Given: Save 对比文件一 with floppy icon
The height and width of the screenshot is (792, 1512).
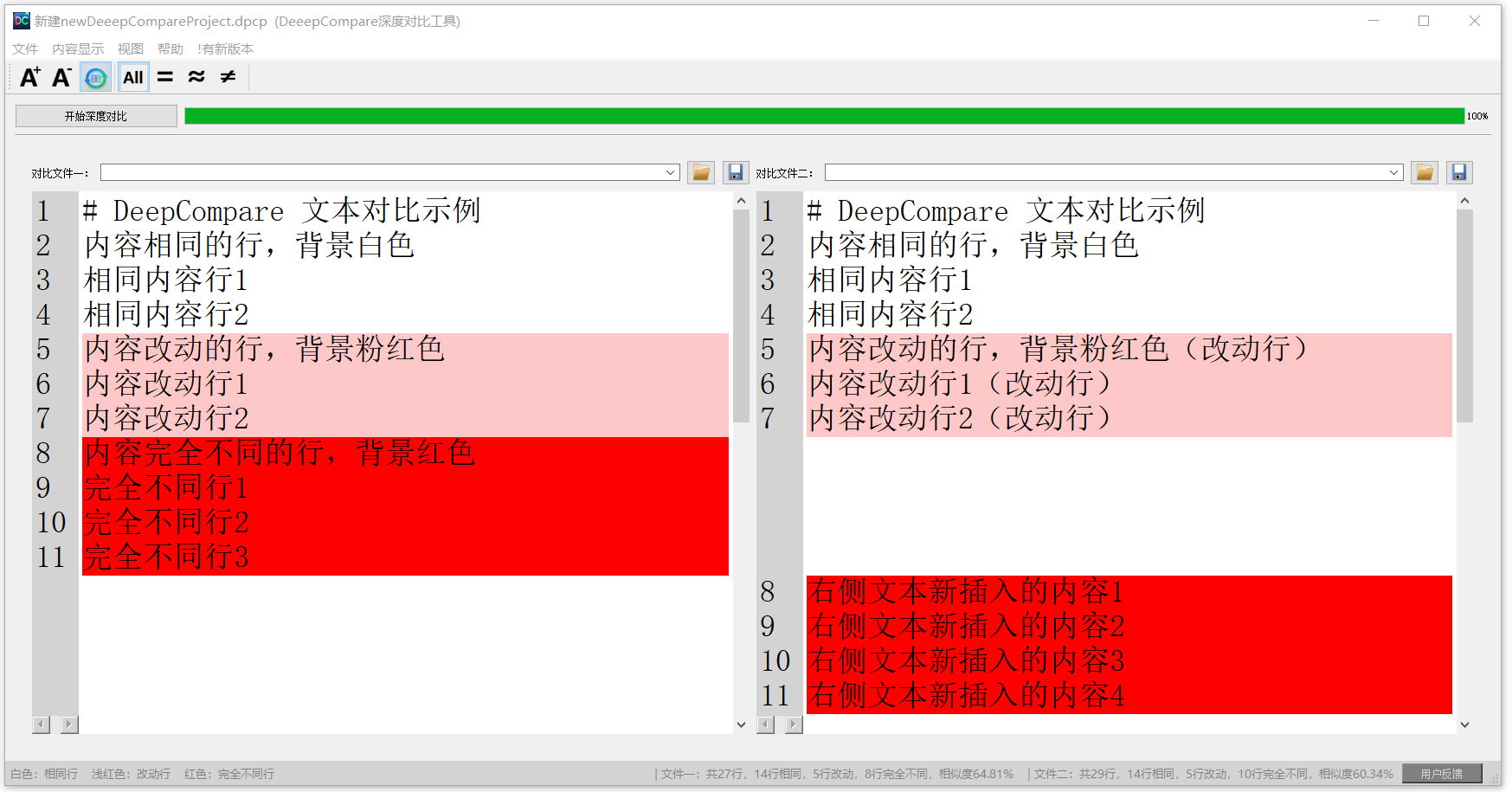Looking at the screenshot, I should pyautogui.click(x=735, y=173).
